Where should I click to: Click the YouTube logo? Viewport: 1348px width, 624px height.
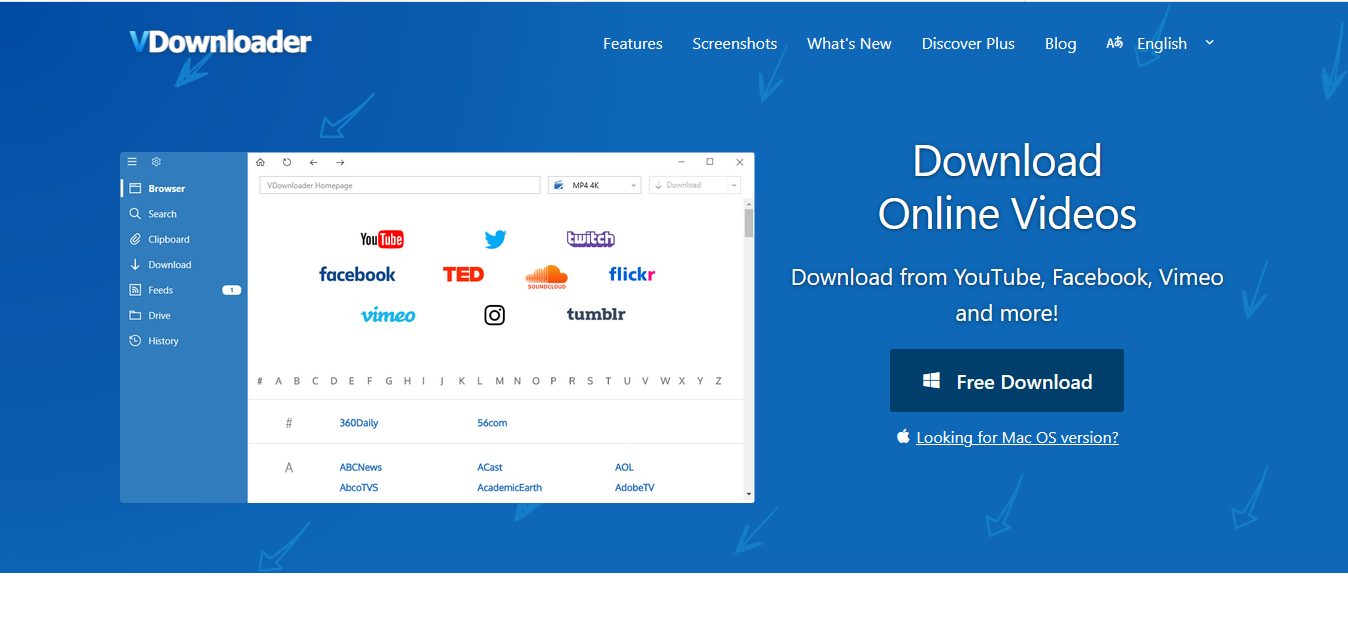pyautogui.click(x=382, y=239)
